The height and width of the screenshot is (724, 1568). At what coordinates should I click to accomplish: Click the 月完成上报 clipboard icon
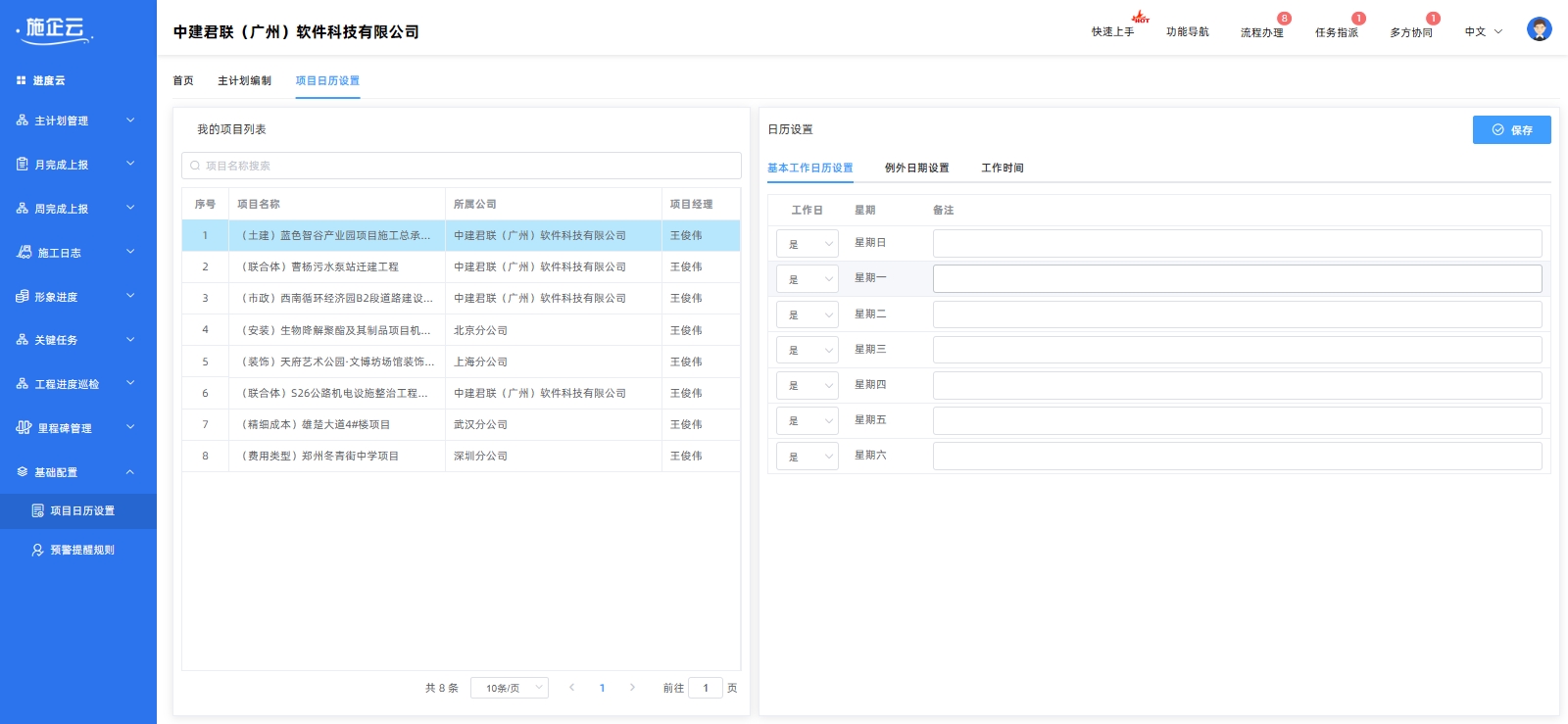click(x=22, y=164)
